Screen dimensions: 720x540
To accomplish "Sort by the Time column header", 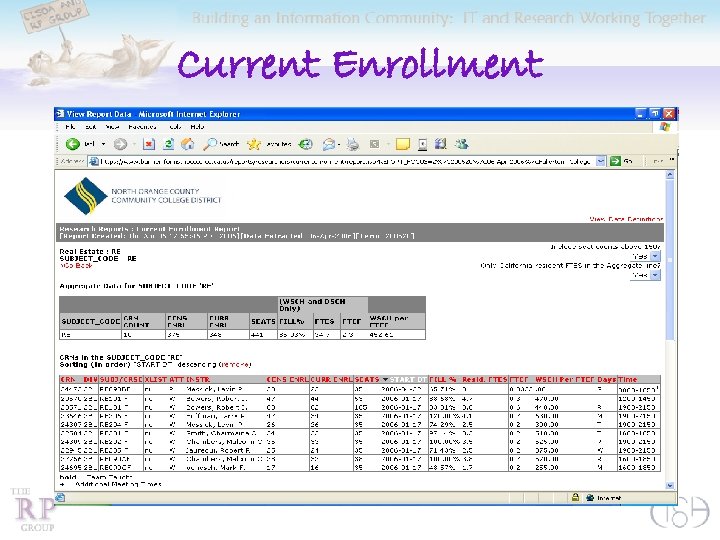I will (x=627, y=379).
